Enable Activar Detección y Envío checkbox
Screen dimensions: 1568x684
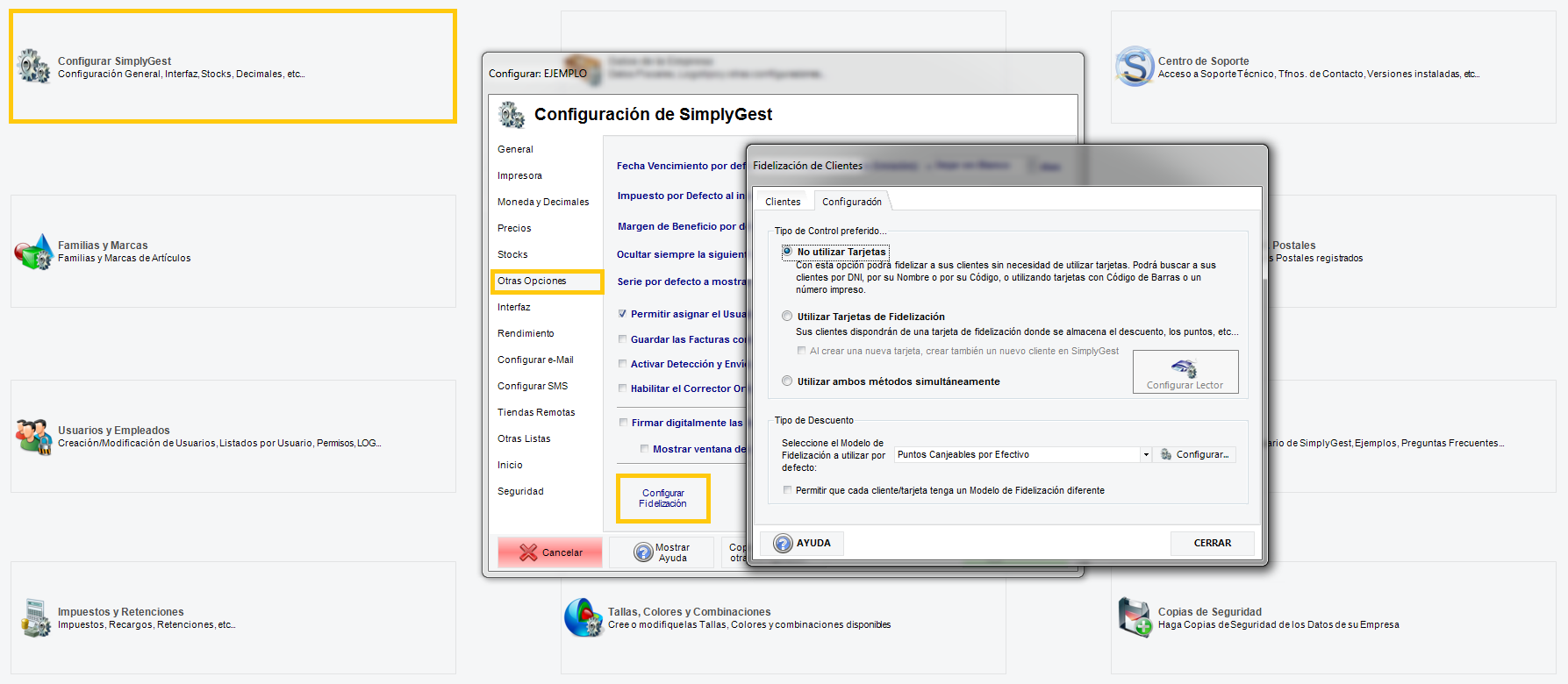622,364
